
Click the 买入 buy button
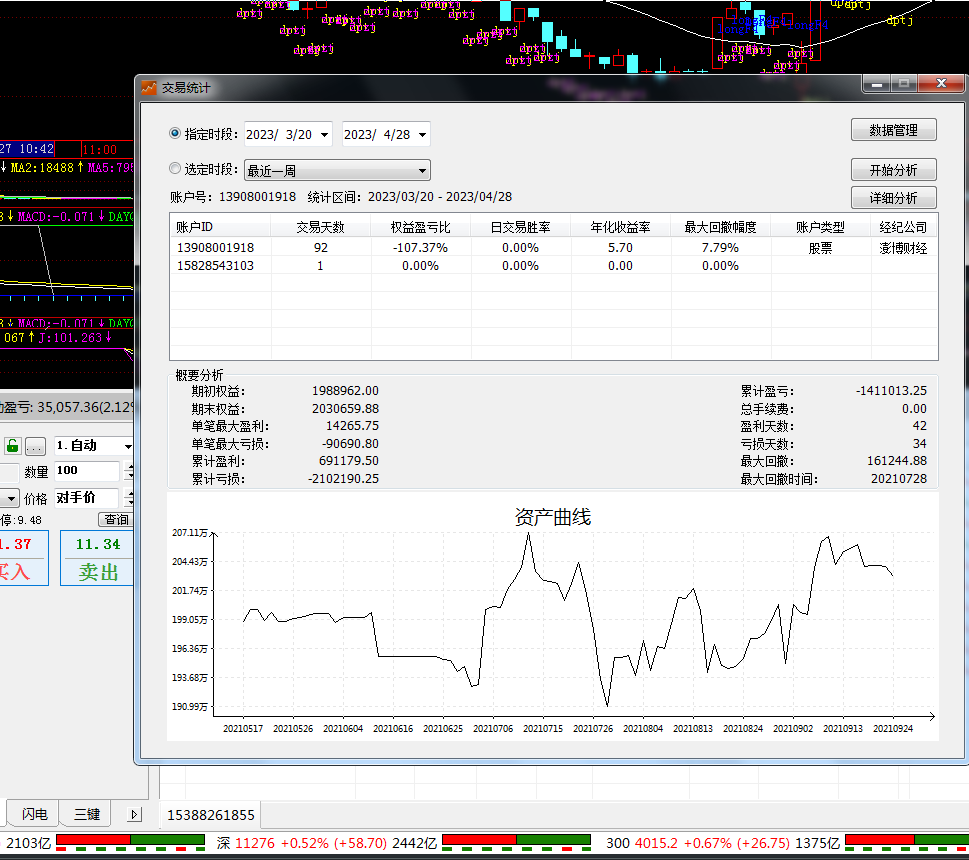pyautogui.click(x=23, y=558)
